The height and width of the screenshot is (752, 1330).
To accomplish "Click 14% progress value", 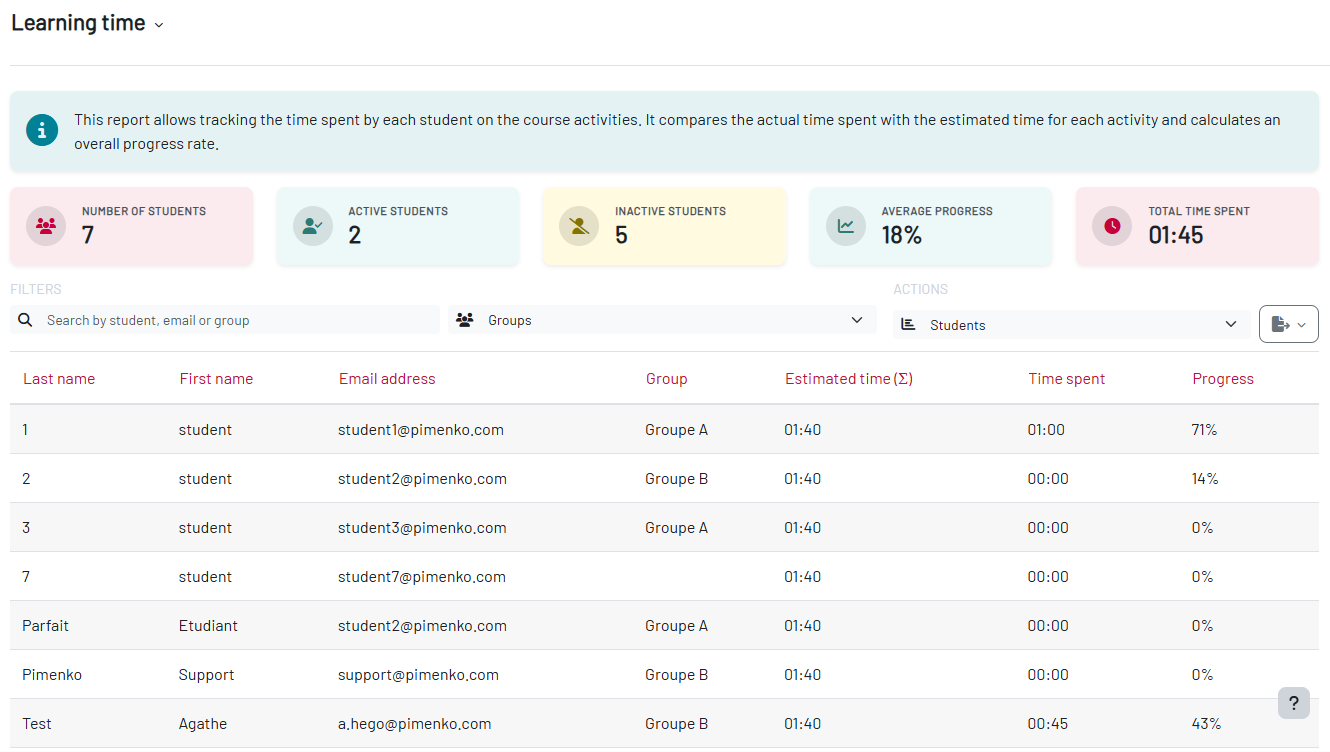I will point(1205,479).
